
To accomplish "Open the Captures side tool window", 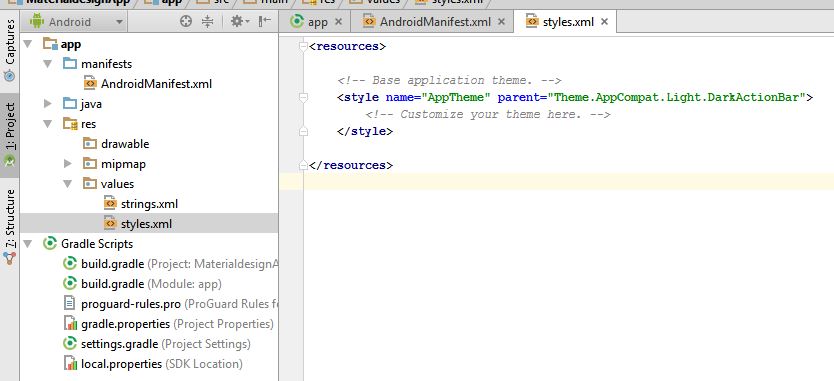I will tap(10, 50).
